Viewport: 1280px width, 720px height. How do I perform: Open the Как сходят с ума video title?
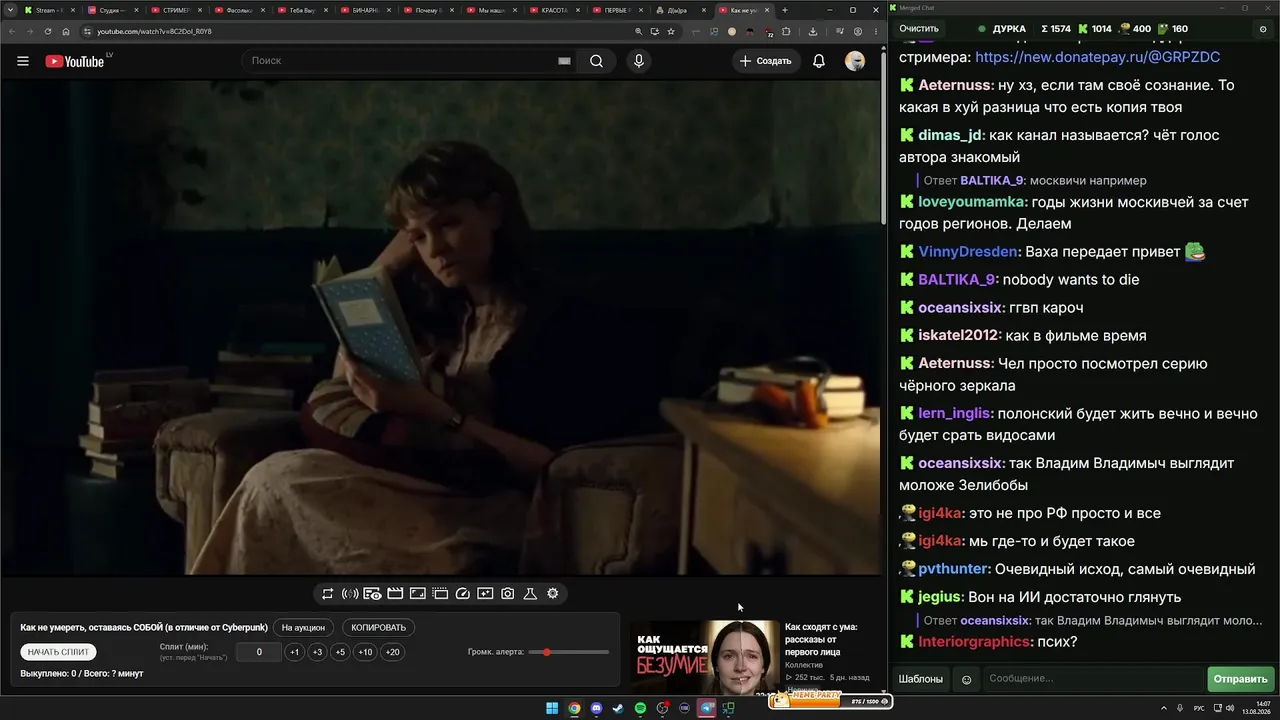click(x=821, y=639)
